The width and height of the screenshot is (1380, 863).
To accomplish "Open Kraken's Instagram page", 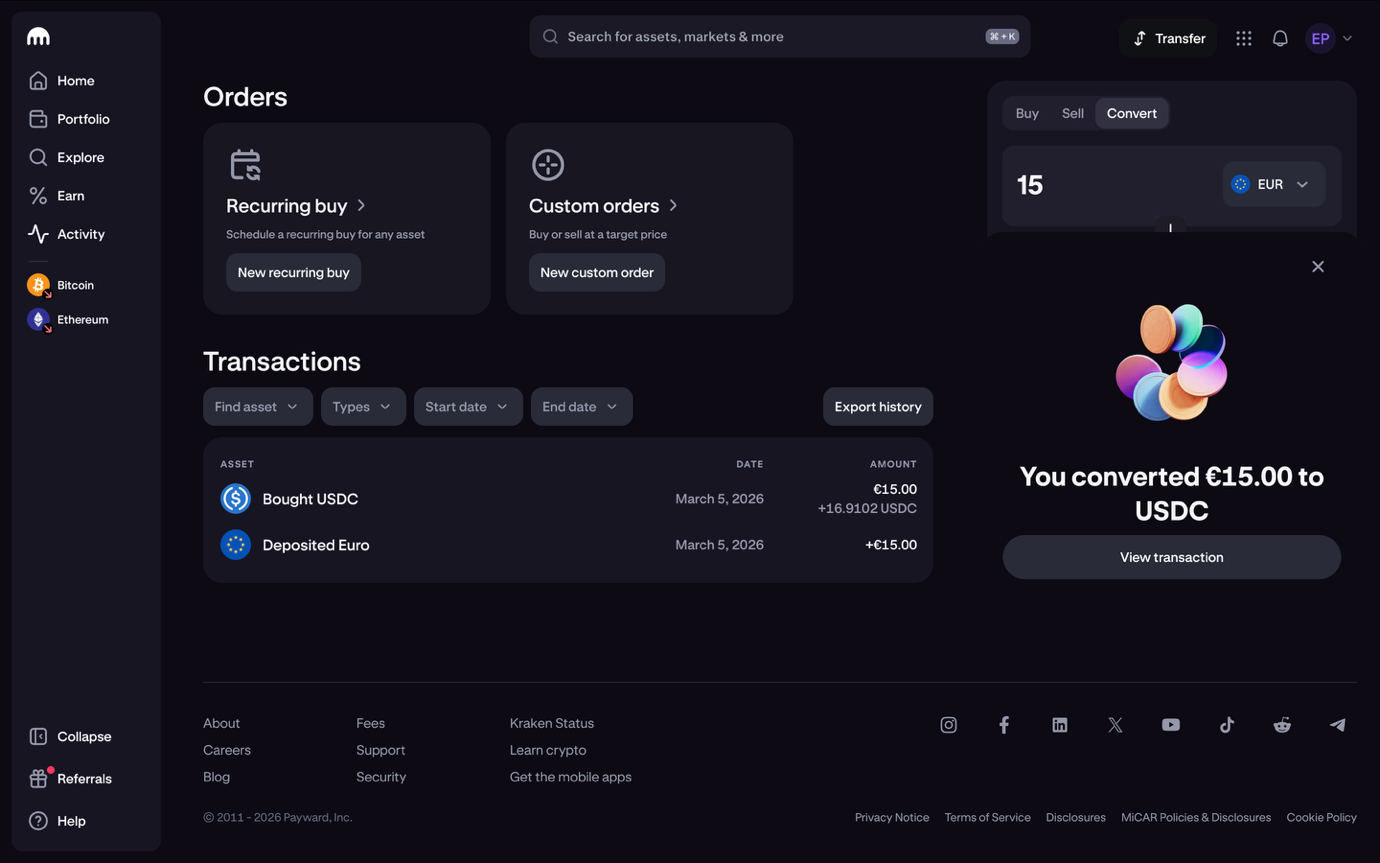I will pos(949,725).
